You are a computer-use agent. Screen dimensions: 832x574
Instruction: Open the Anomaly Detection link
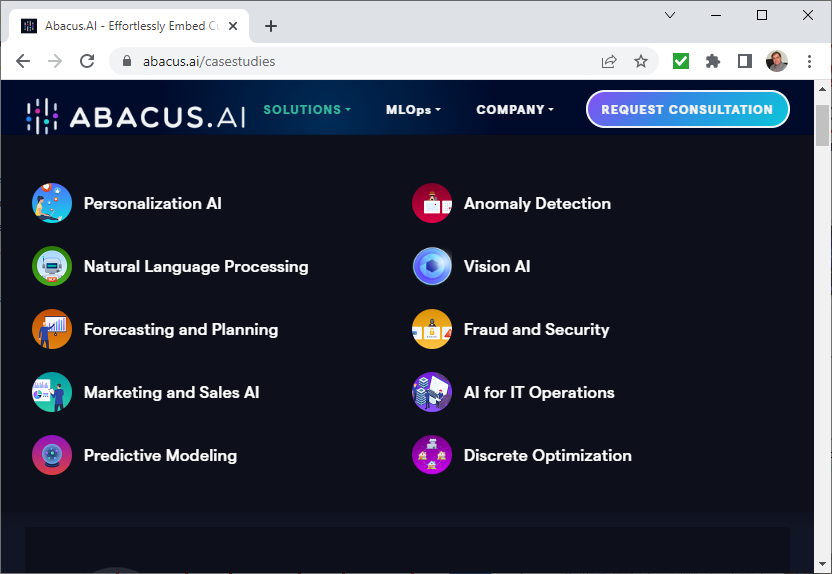(537, 203)
